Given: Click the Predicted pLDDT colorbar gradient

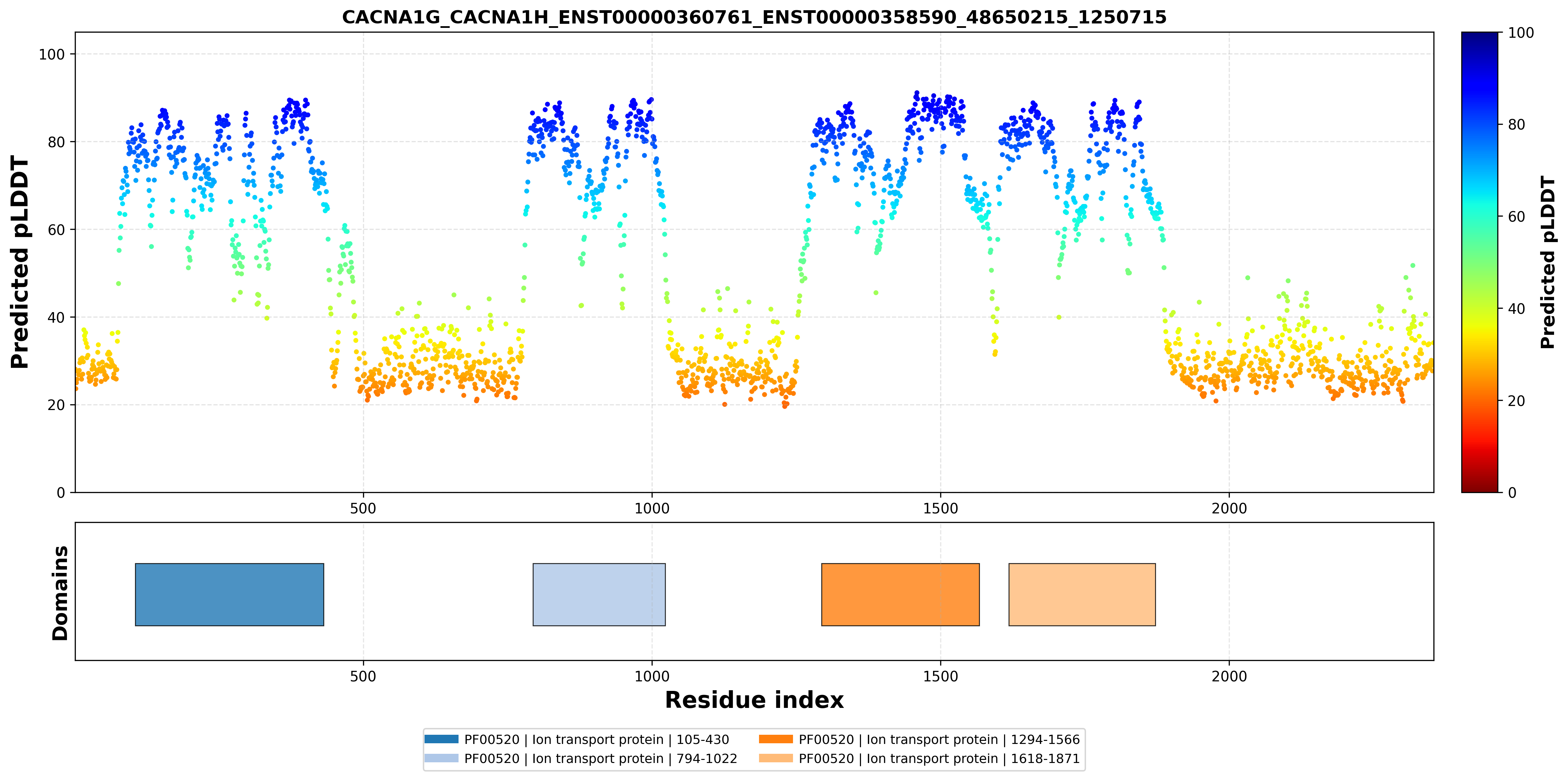Looking at the screenshot, I should 1480,262.
